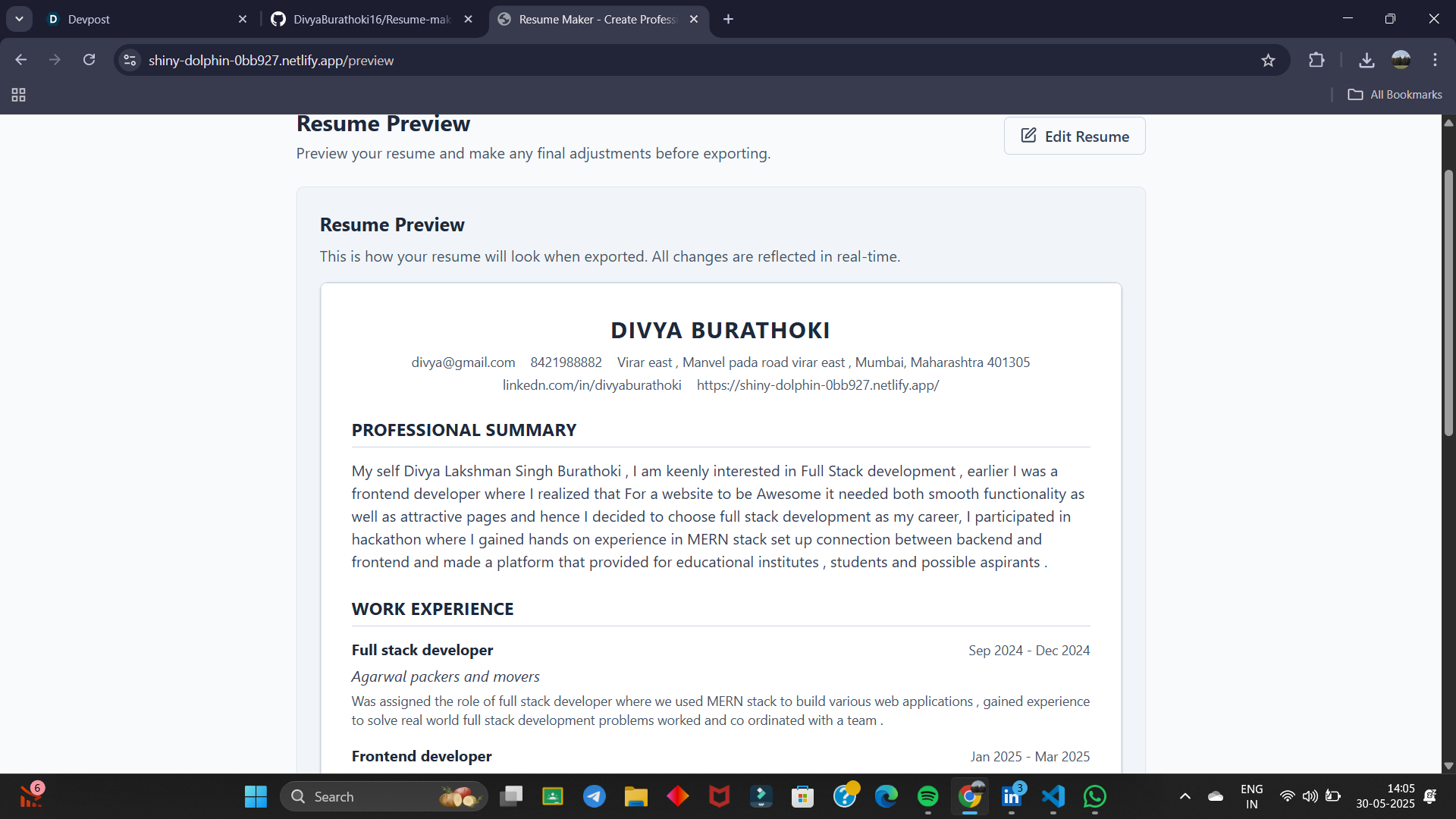Switch to DivyaBurathoki16 GitHub tab
This screenshot has height=819, width=1456.
[372, 20]
